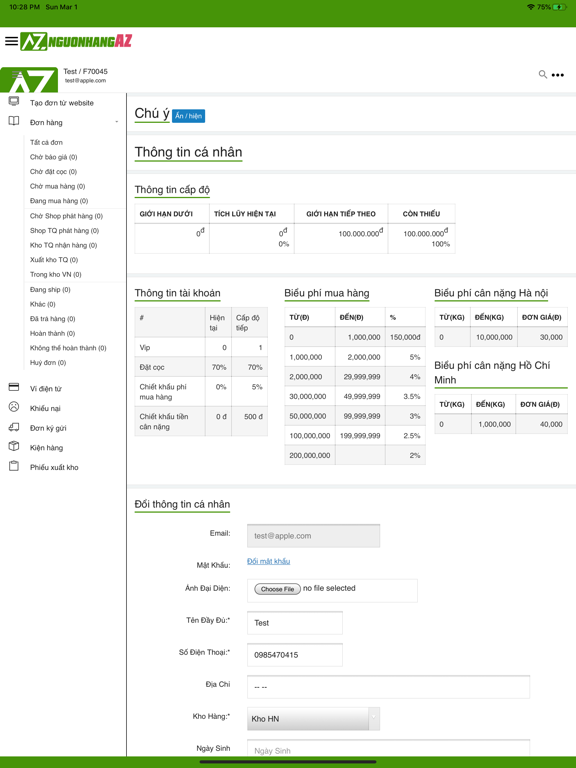The width and height of the screenshot is (576, 768).
Task: Tap the Test / F70045 username text
Action: point(85,72)
